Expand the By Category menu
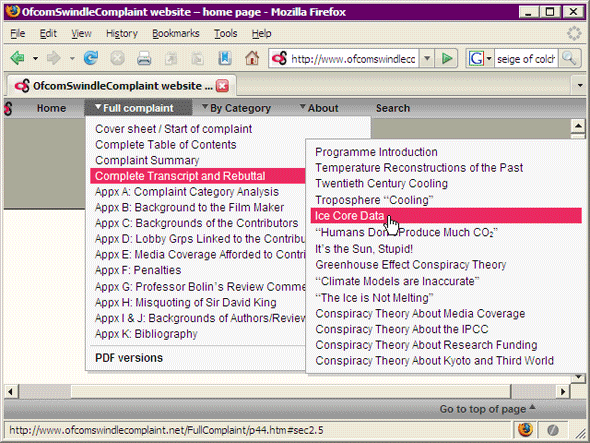 coord(237,108)
